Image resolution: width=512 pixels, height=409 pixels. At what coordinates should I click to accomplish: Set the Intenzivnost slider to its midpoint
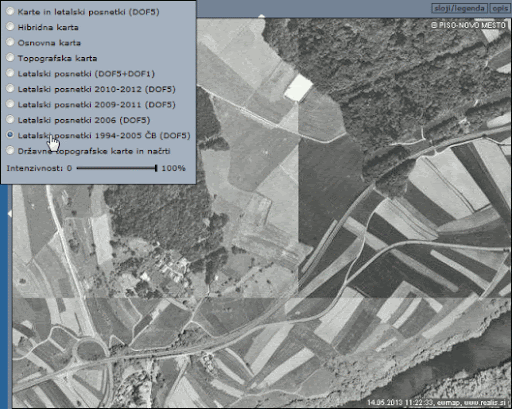pos(116,168)
